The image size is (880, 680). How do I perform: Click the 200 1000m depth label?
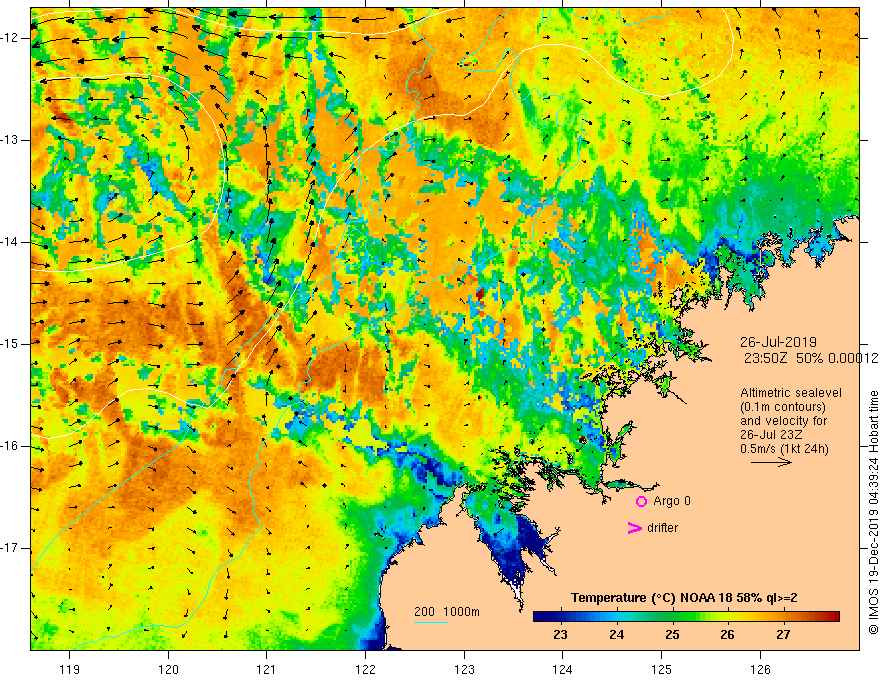[x=447, y=612]
